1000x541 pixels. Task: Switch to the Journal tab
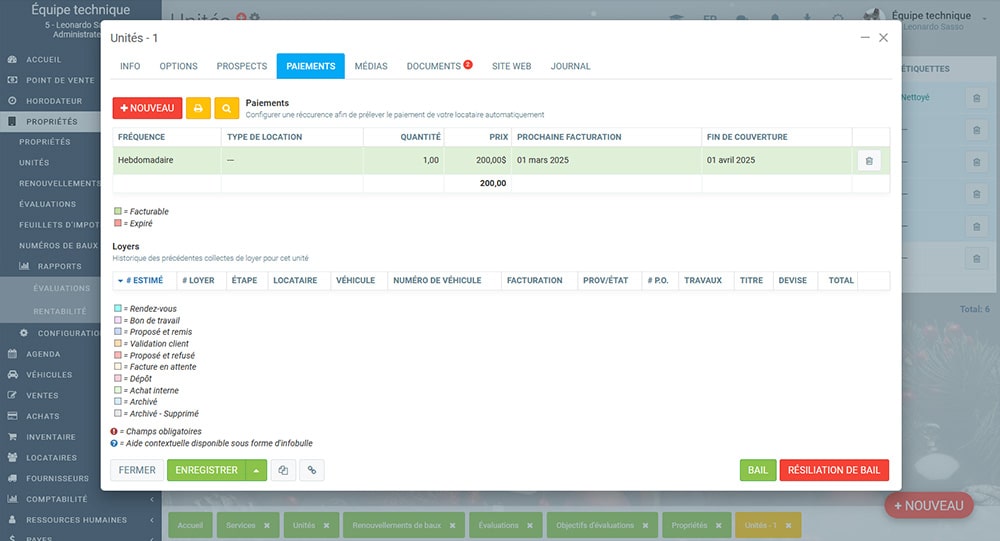(x=570, y=66)
